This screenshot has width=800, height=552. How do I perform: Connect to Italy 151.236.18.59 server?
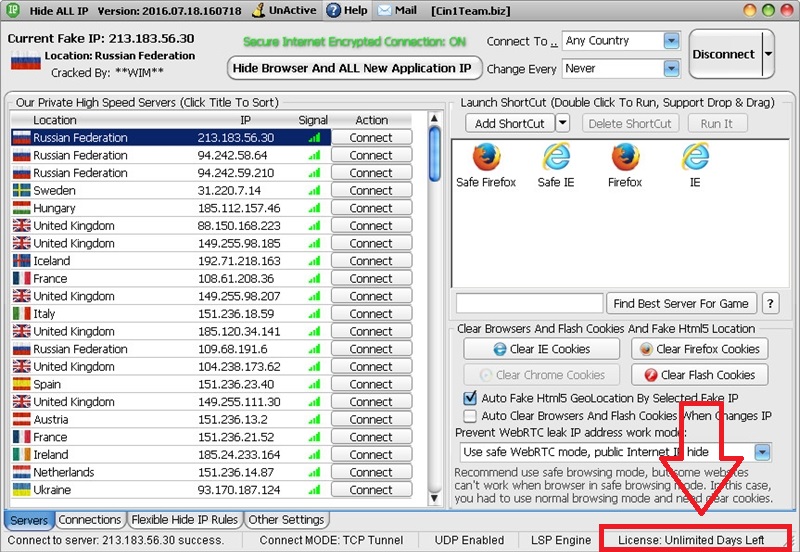371,314
